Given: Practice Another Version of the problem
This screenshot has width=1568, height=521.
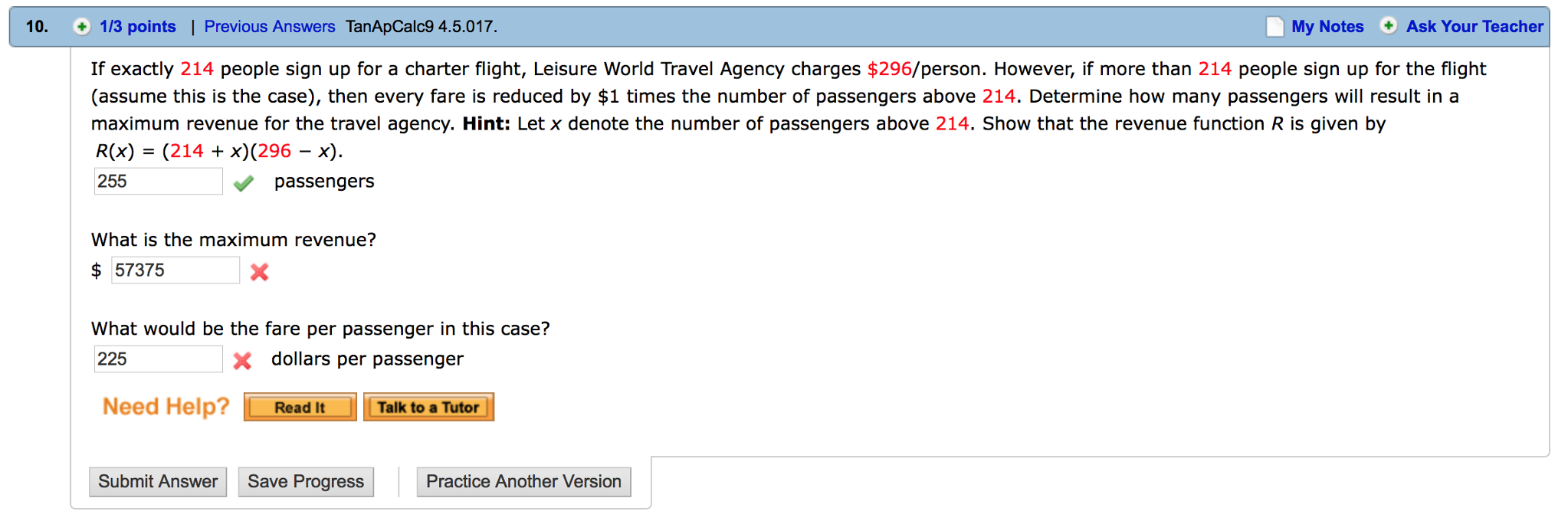Looking at the screenshot, I should [x=523, y=481].
